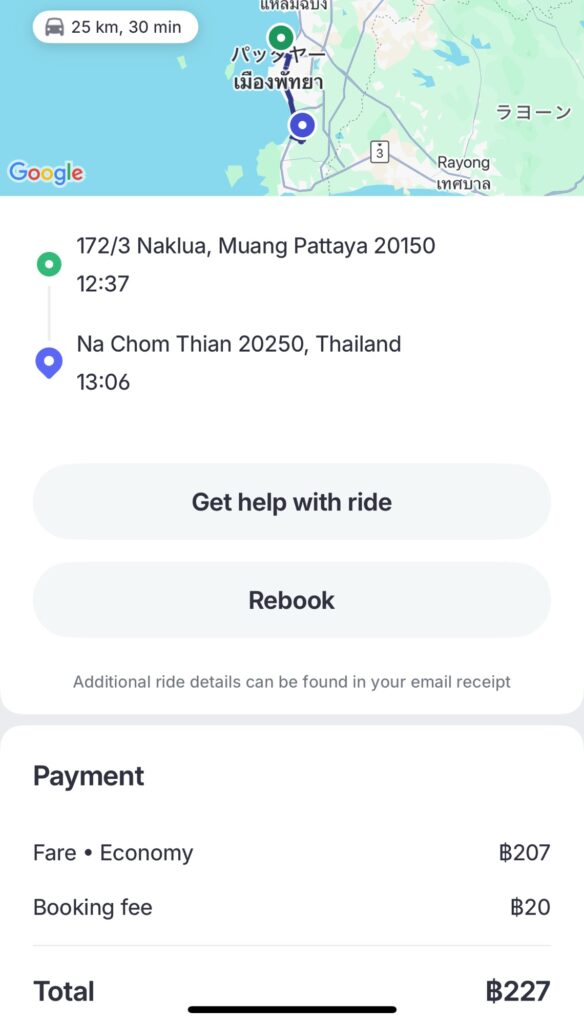This screenshot has width=584, height=1024.
Task: Tap the car icon in distance badge
Action: click(54, 27)
